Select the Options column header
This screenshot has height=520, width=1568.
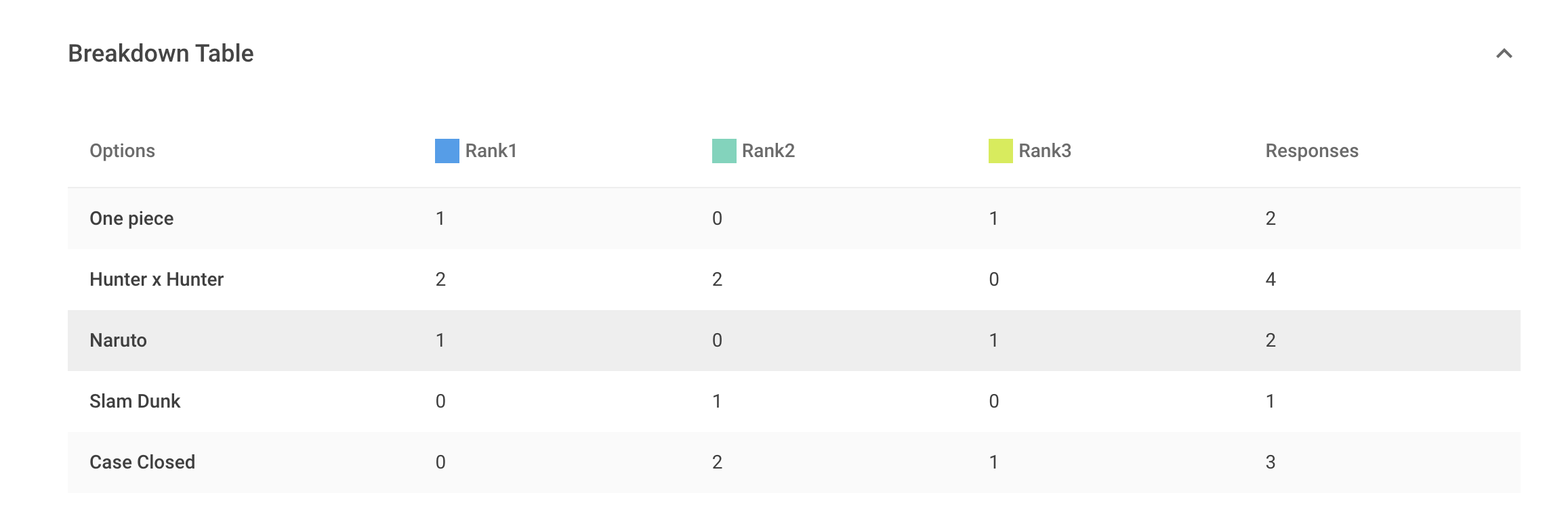pos(123,150)
